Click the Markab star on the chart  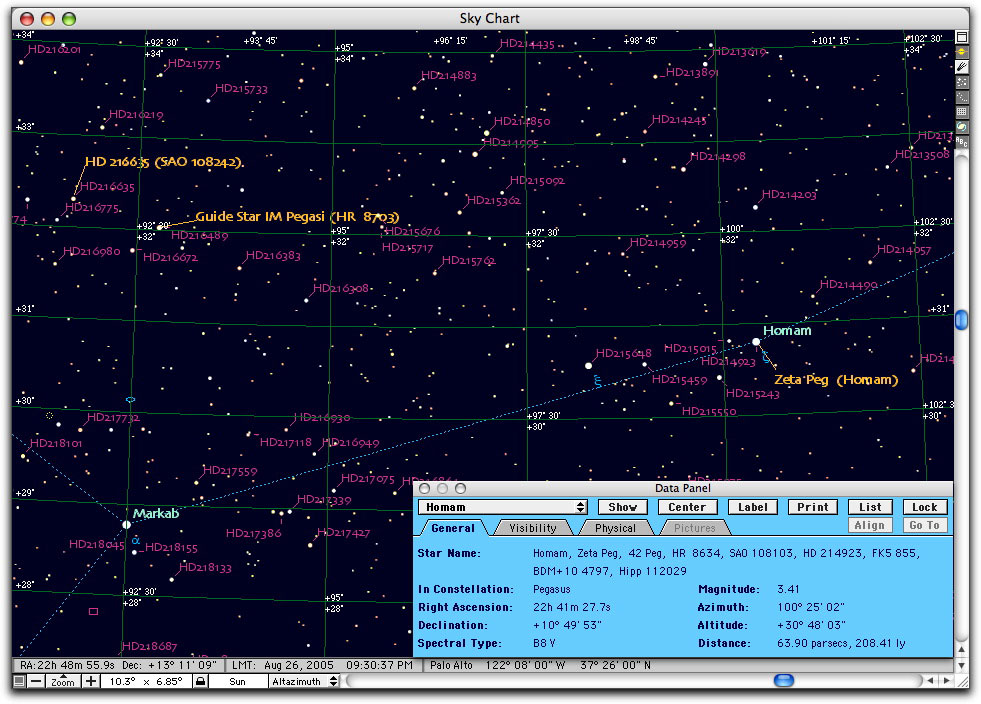126,524
